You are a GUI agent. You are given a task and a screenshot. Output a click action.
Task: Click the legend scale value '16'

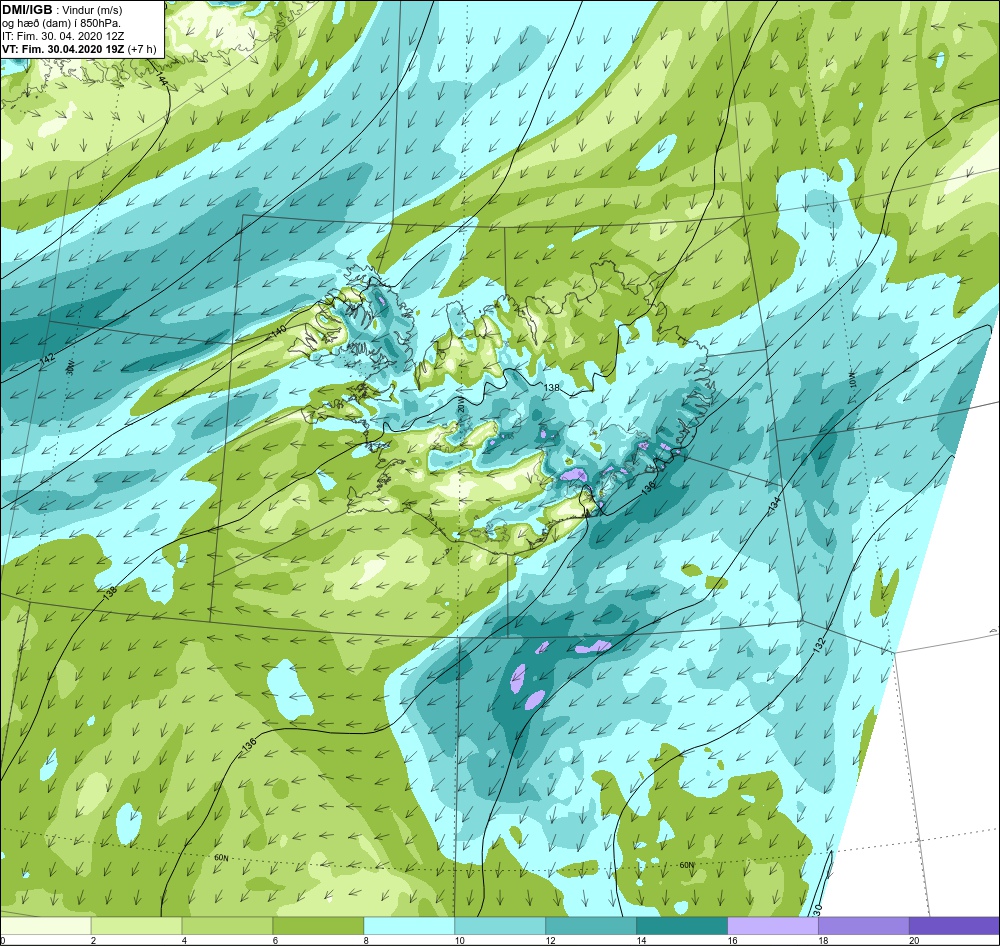(x=732, y=940)
